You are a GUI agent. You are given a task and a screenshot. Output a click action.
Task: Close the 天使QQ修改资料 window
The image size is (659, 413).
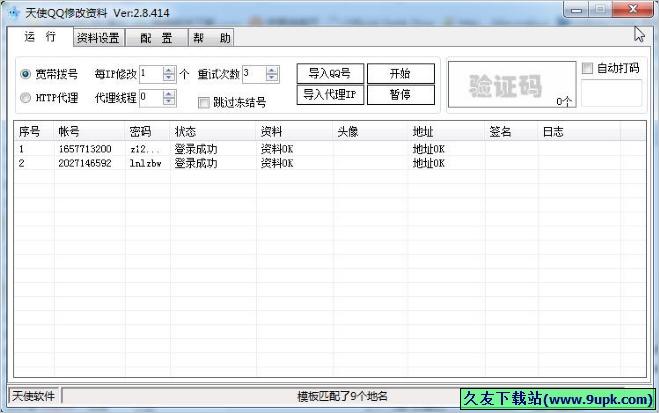[x=633, y=9]
